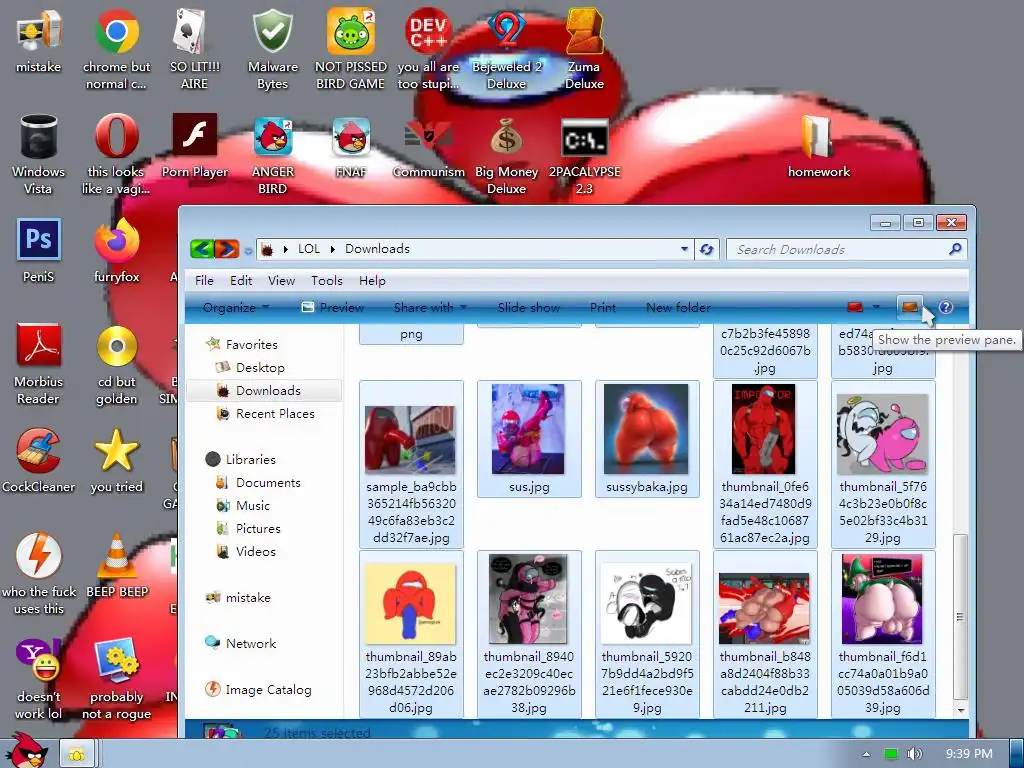1024x768 pixels.
Task: Click the file list vertical scrollbar thumb
Action: [x=959, y=617]
